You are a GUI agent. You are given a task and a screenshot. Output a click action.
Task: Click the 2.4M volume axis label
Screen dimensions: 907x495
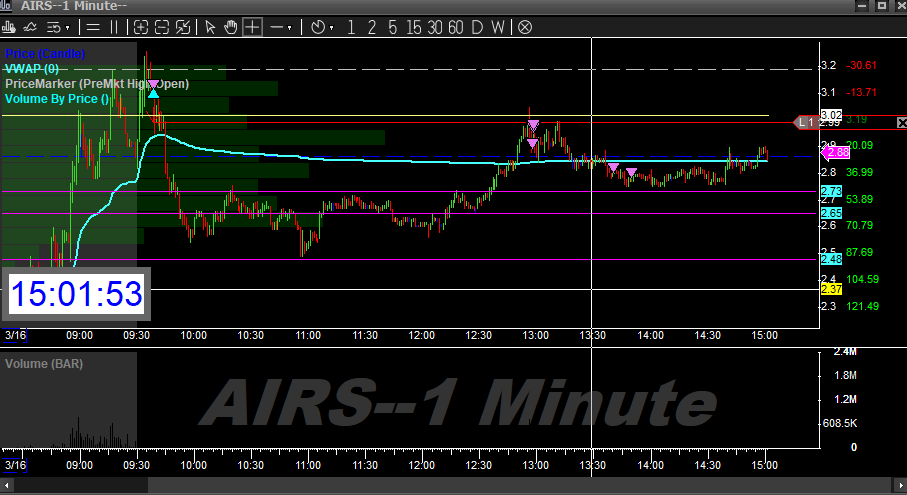pyautogui.click(x=845, y=351)
